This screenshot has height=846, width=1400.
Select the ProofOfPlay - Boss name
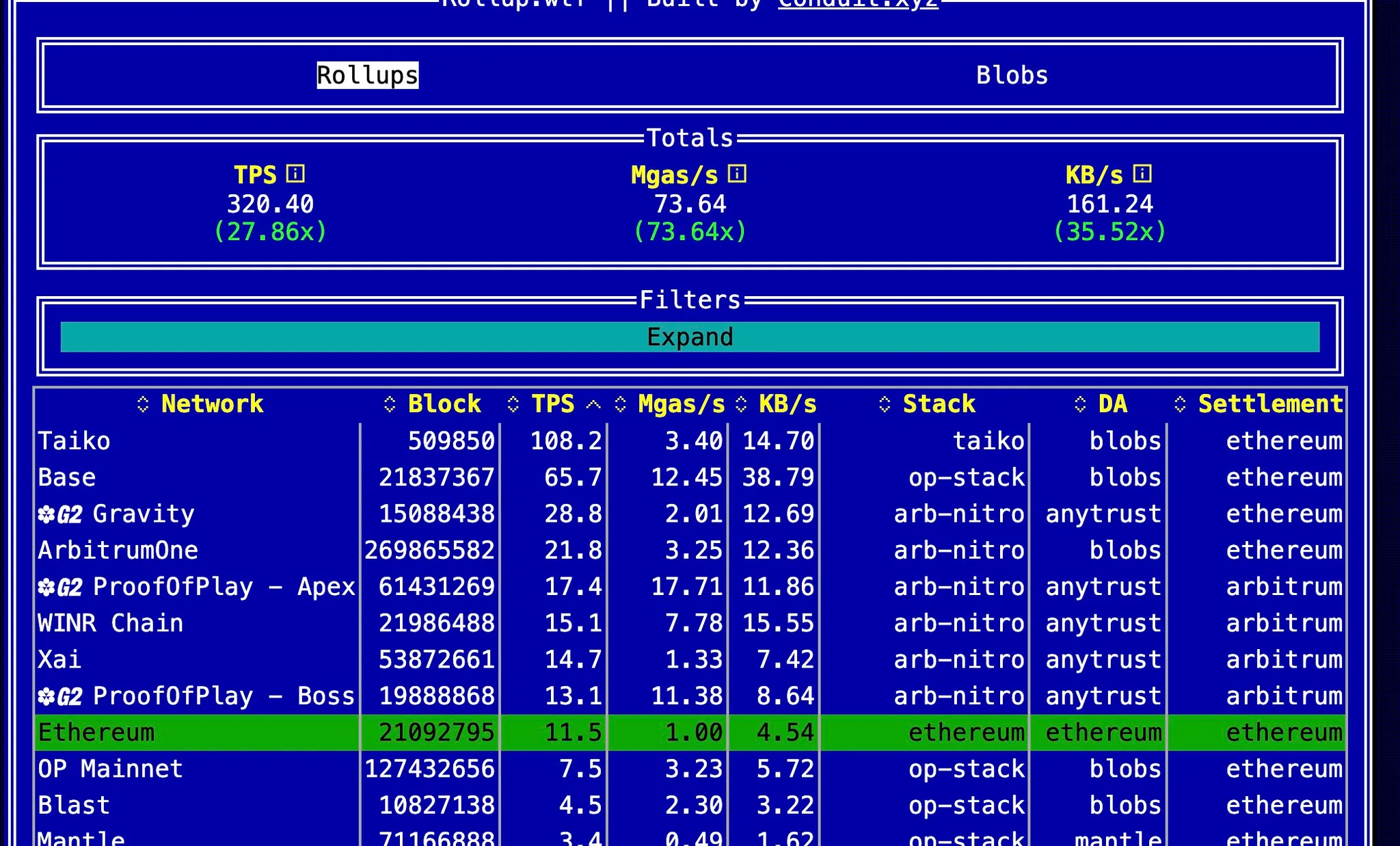click(224, 696)
